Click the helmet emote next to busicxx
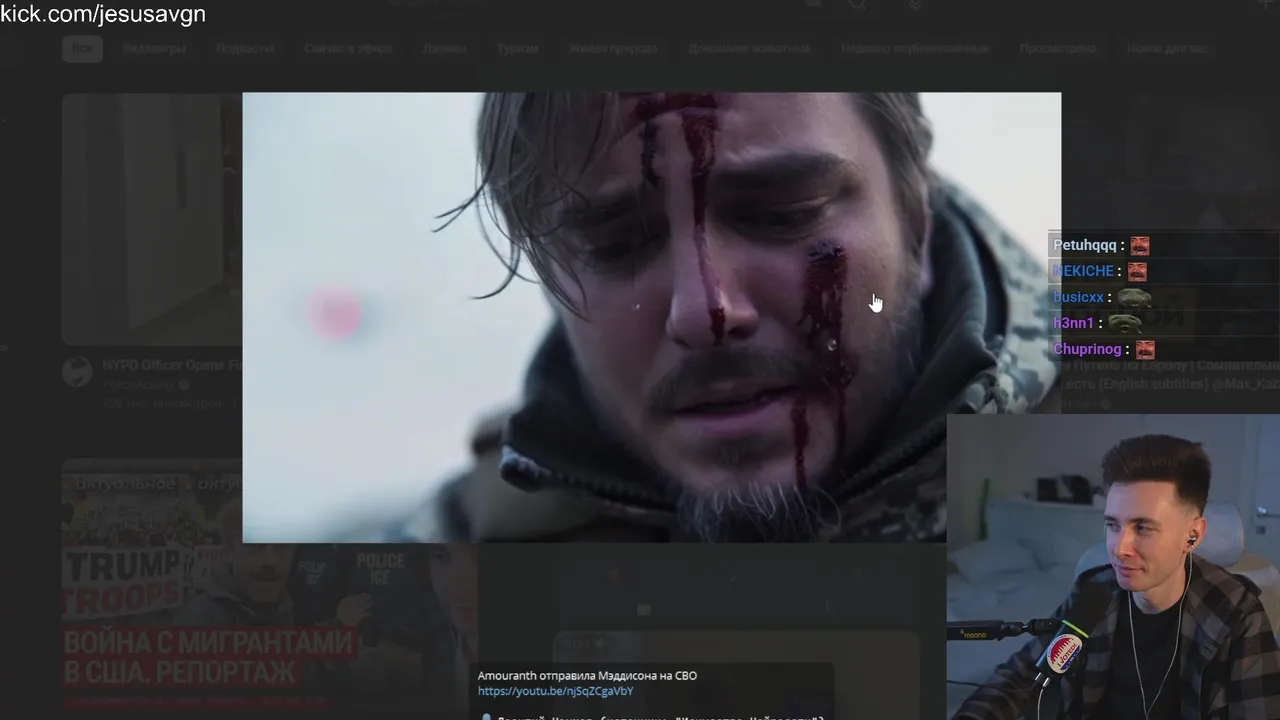This screenshot has height=720, width=1280. click(1133, 297)
